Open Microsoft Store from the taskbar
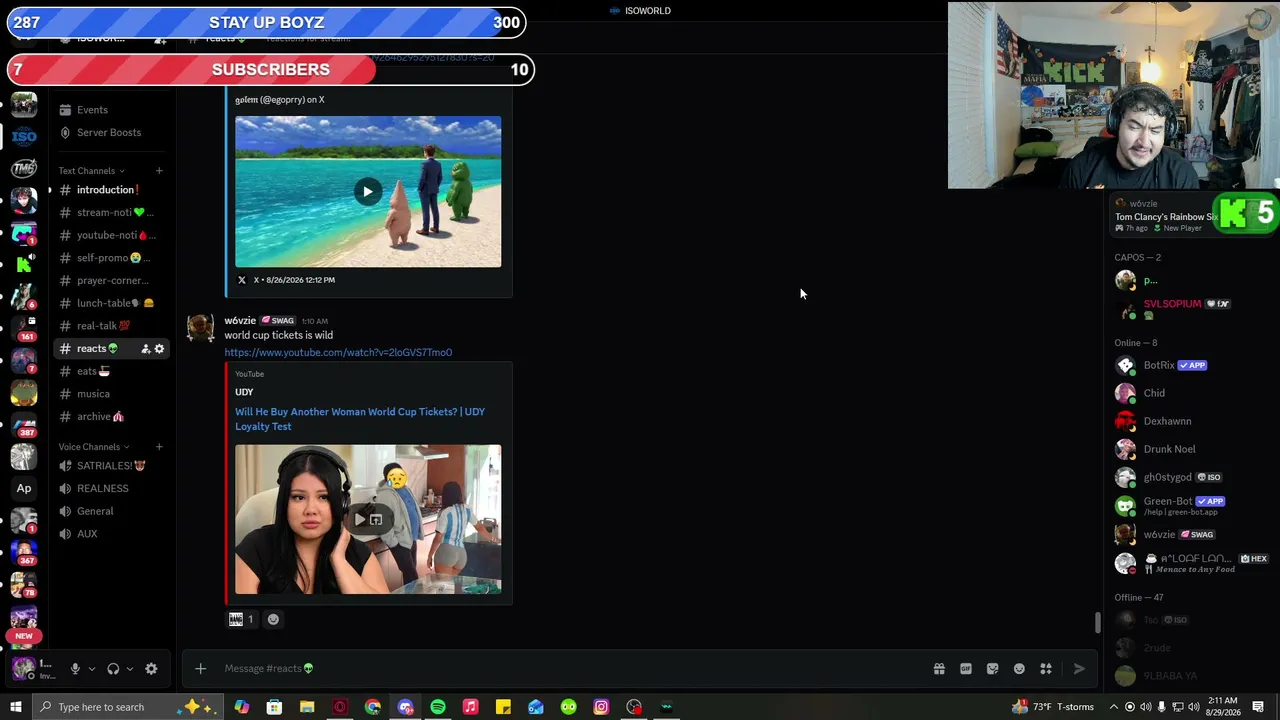The width and height of the screenshot is (1280, 720). pos(274,707)
